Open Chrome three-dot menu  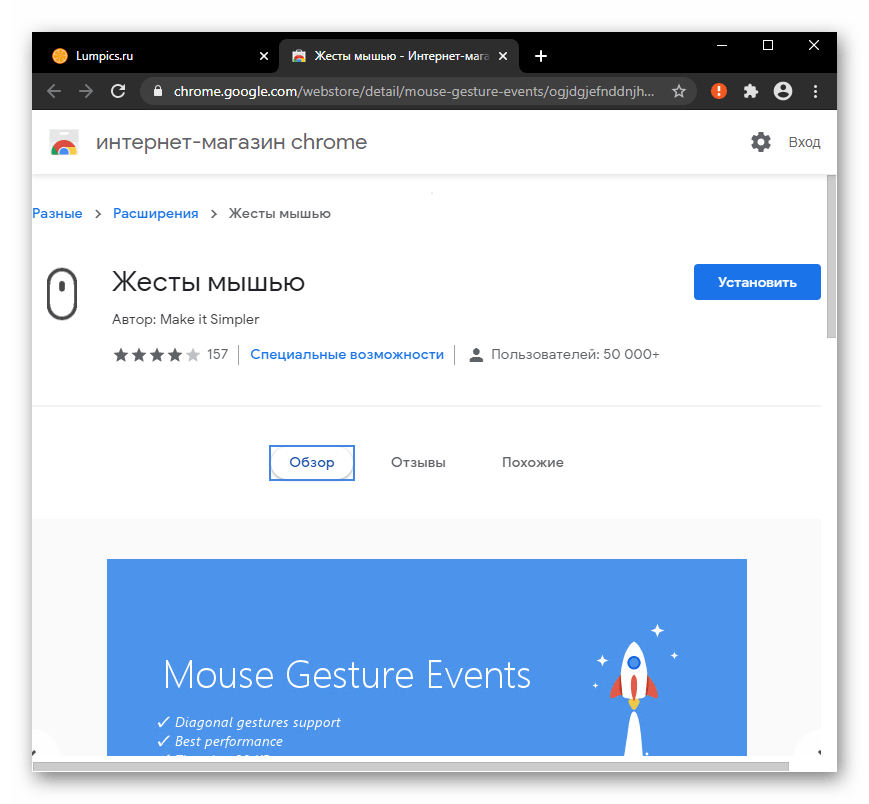coord(815,91)
